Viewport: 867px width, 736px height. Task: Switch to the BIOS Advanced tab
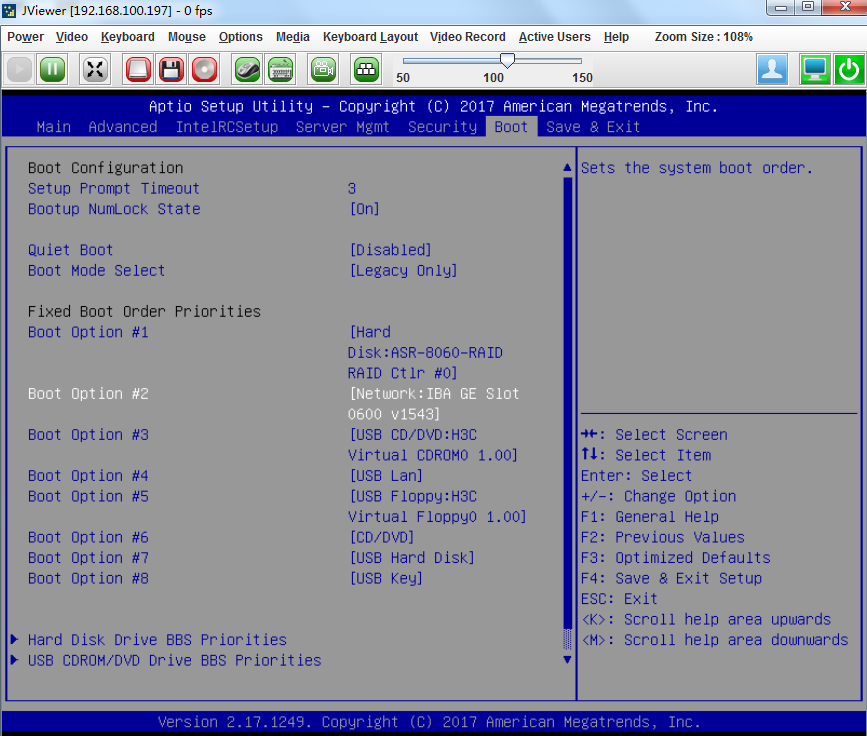pos(123,127)
